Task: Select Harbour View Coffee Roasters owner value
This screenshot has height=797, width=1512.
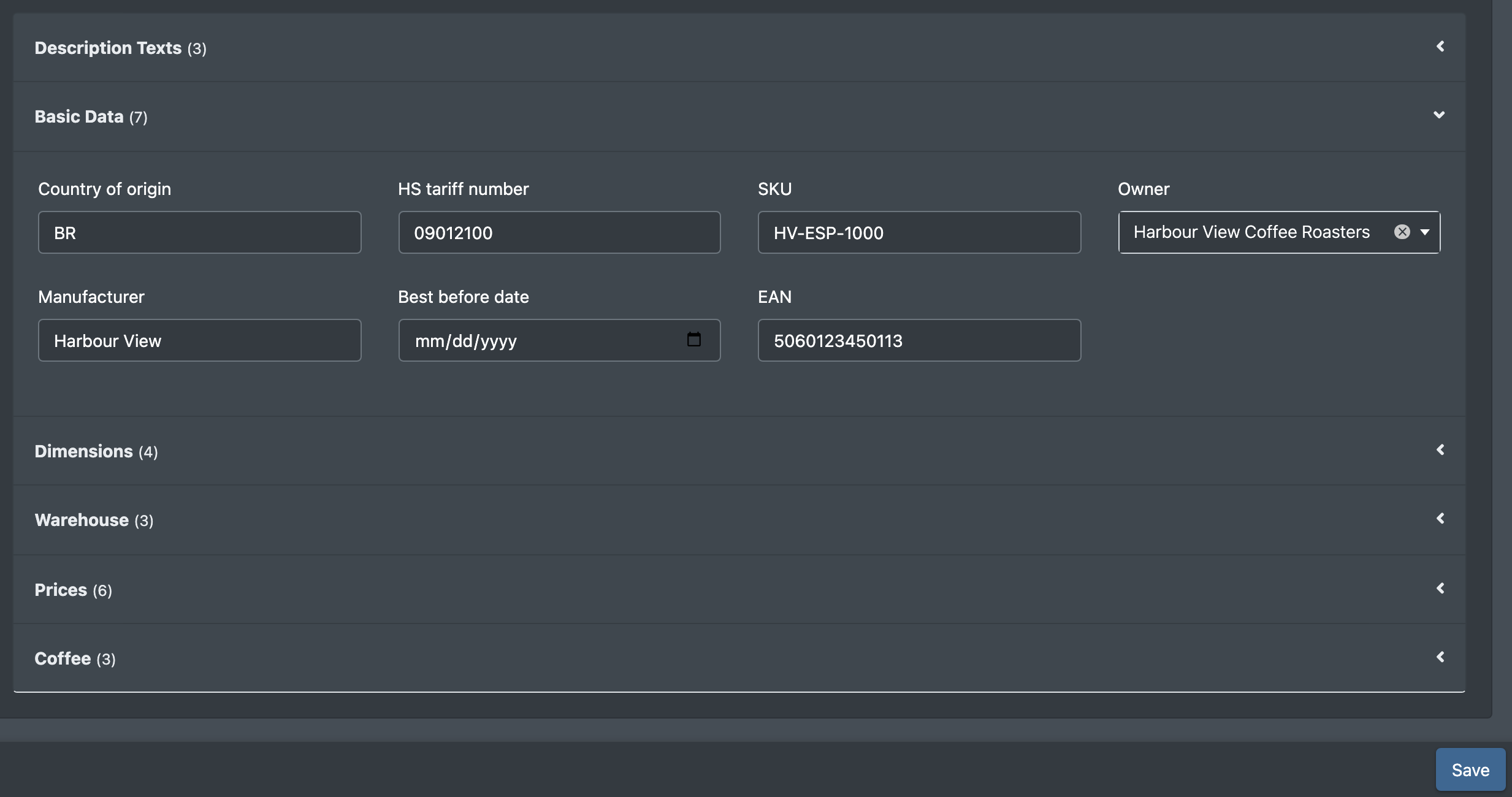Action: [1251, 232]
